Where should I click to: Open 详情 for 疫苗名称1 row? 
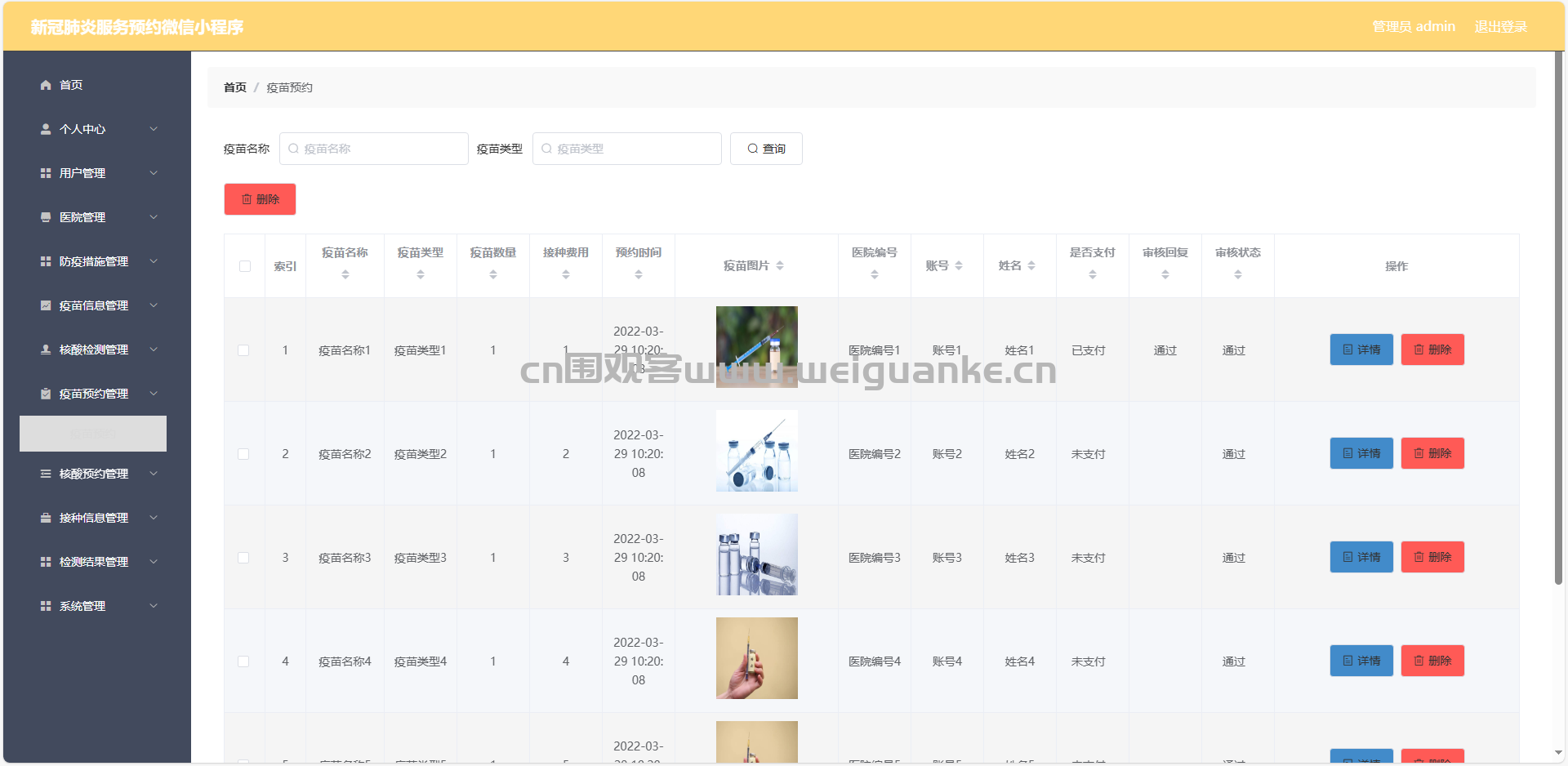click(x=1361, y=350)
